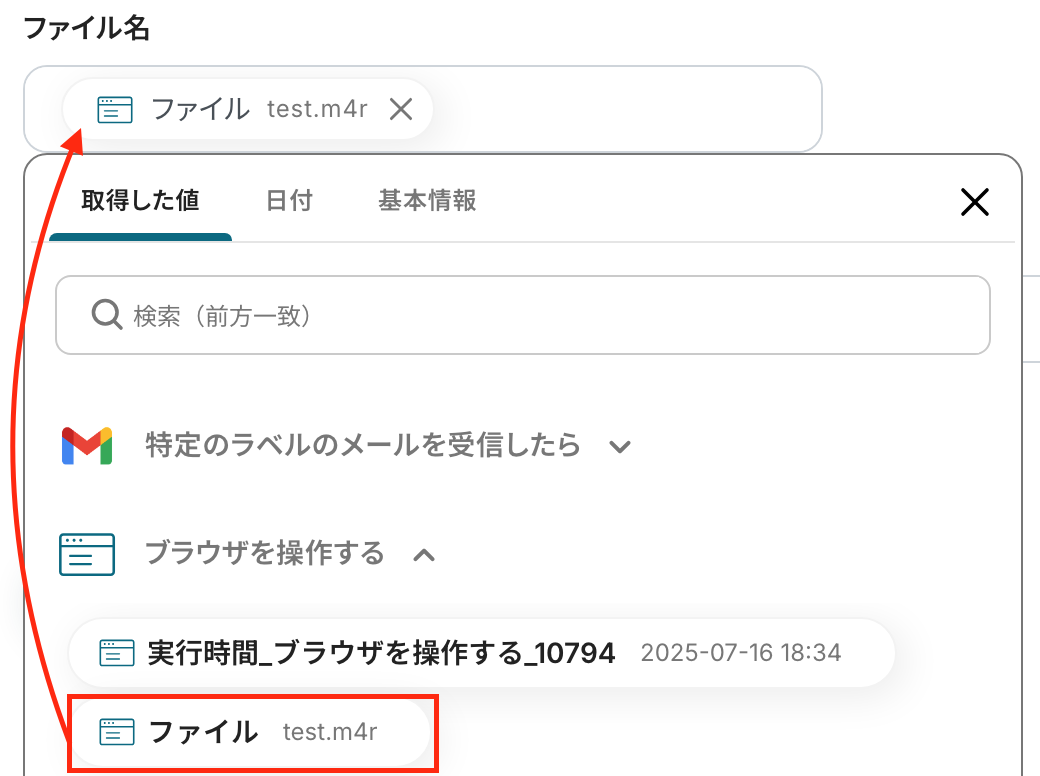Click the 特定のラベルのメールを受信したら label
The width and height of the screenshot is (1040, 776).
point(362,445)
